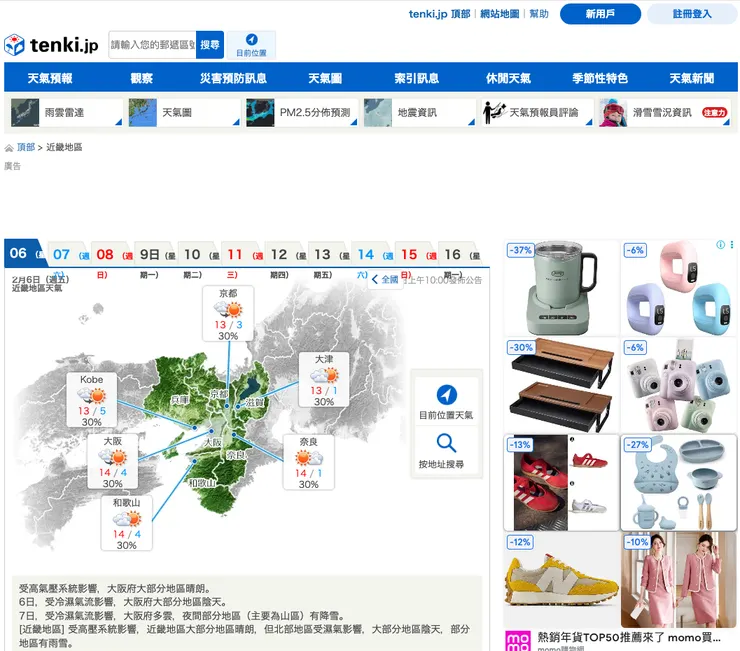Select the 15 date tab
Screen dimensions: 740x651
[417, 254]
